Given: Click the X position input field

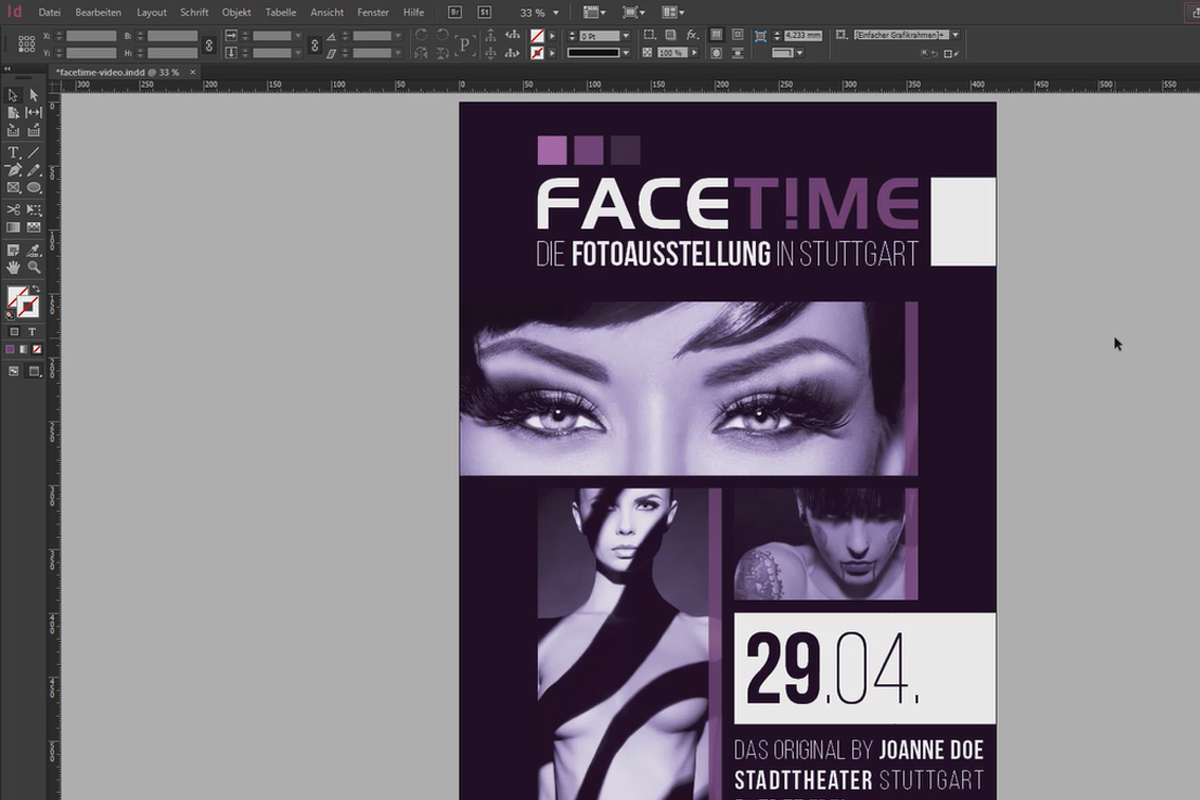Looking at the screenshot, I should click(91, 35).
